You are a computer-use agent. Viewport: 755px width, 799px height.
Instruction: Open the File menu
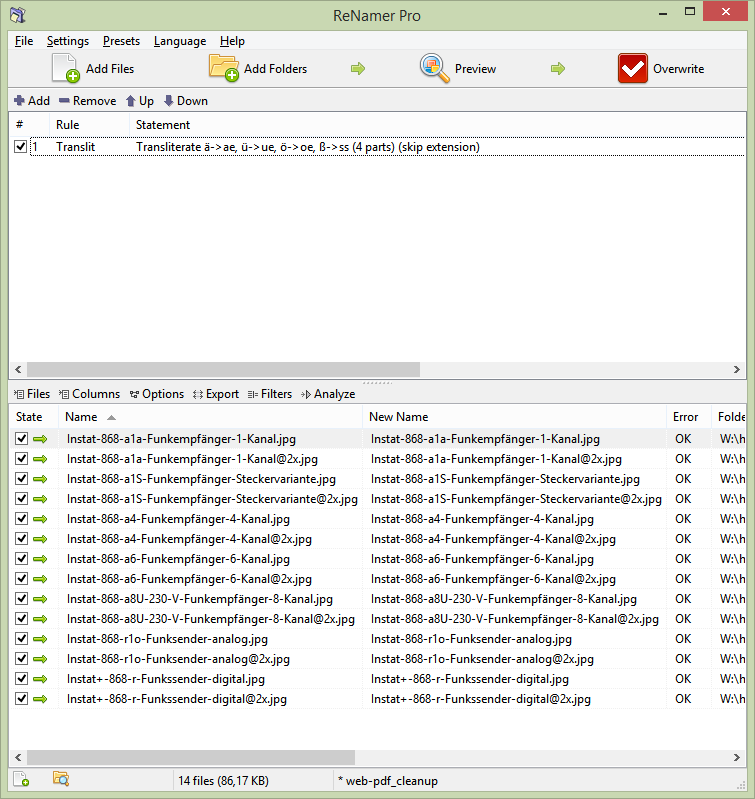click(24, 41)
